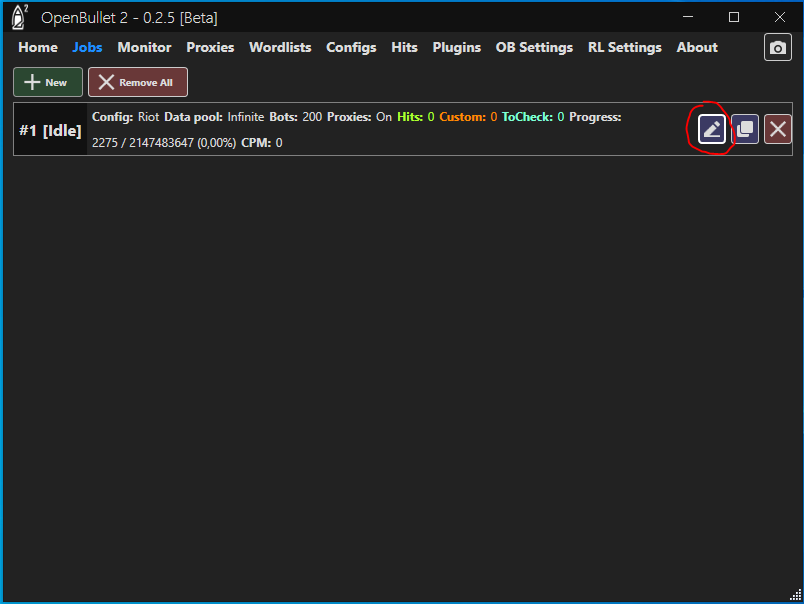Click the Bots: 200 value
This screenshot has height=604, width=804.
[296, 117]
